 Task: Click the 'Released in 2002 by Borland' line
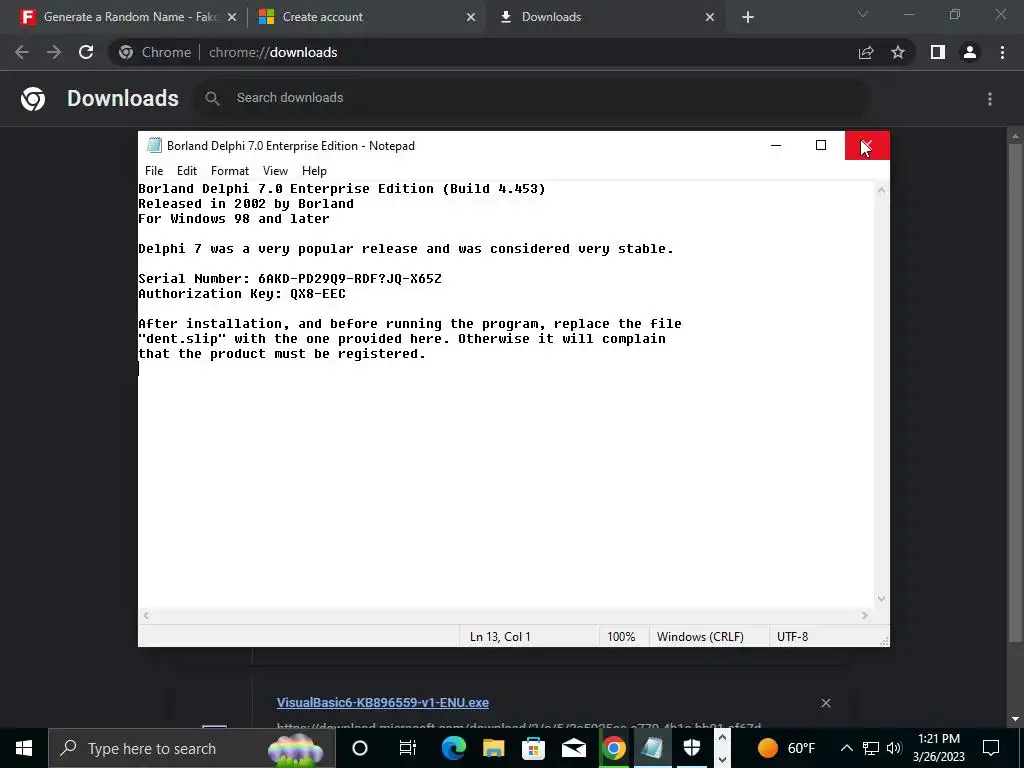(246, 204)
